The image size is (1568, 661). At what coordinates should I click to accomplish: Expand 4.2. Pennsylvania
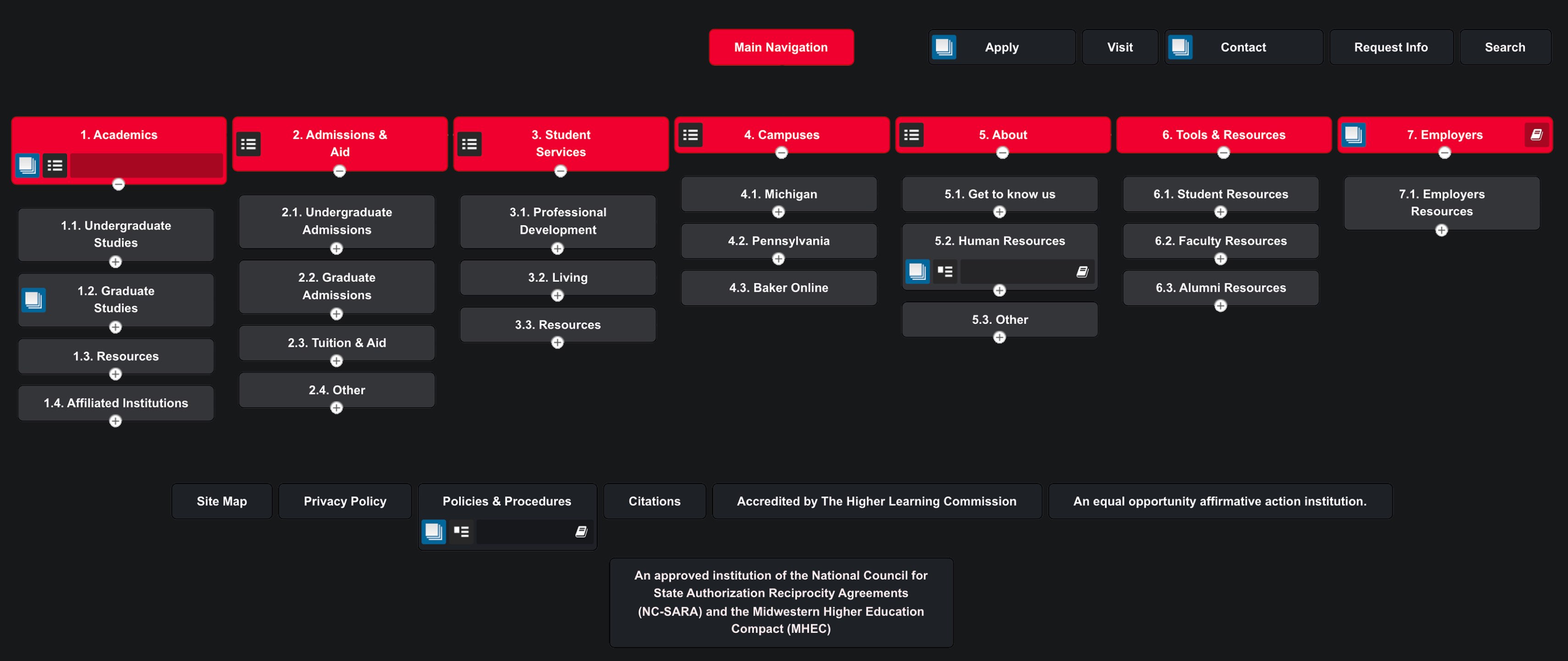[778, 259]
